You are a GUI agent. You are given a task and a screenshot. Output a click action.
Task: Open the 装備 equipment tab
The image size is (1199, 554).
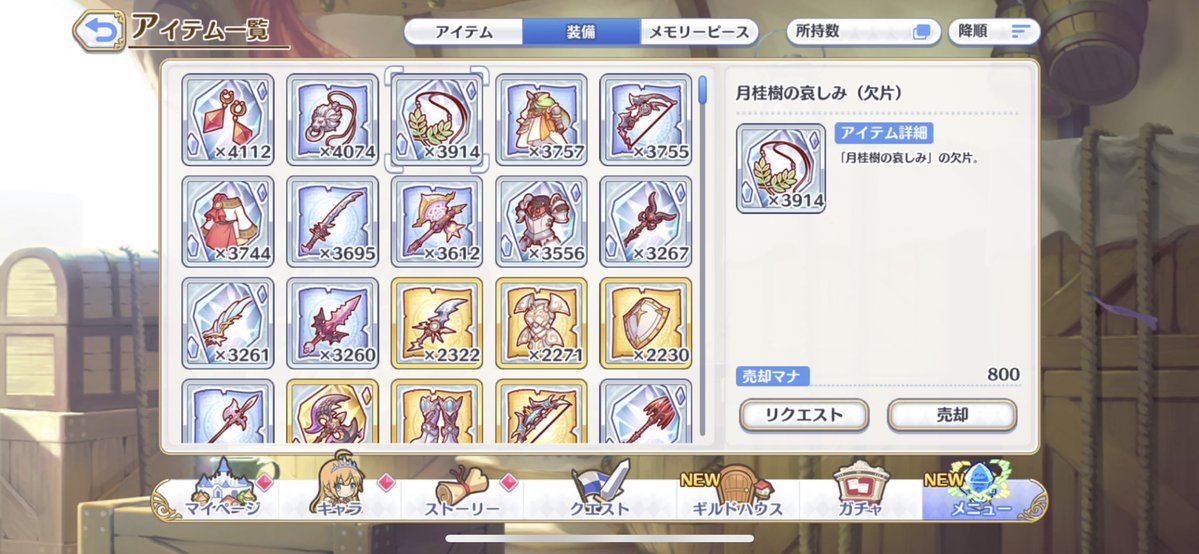(582, 32)
